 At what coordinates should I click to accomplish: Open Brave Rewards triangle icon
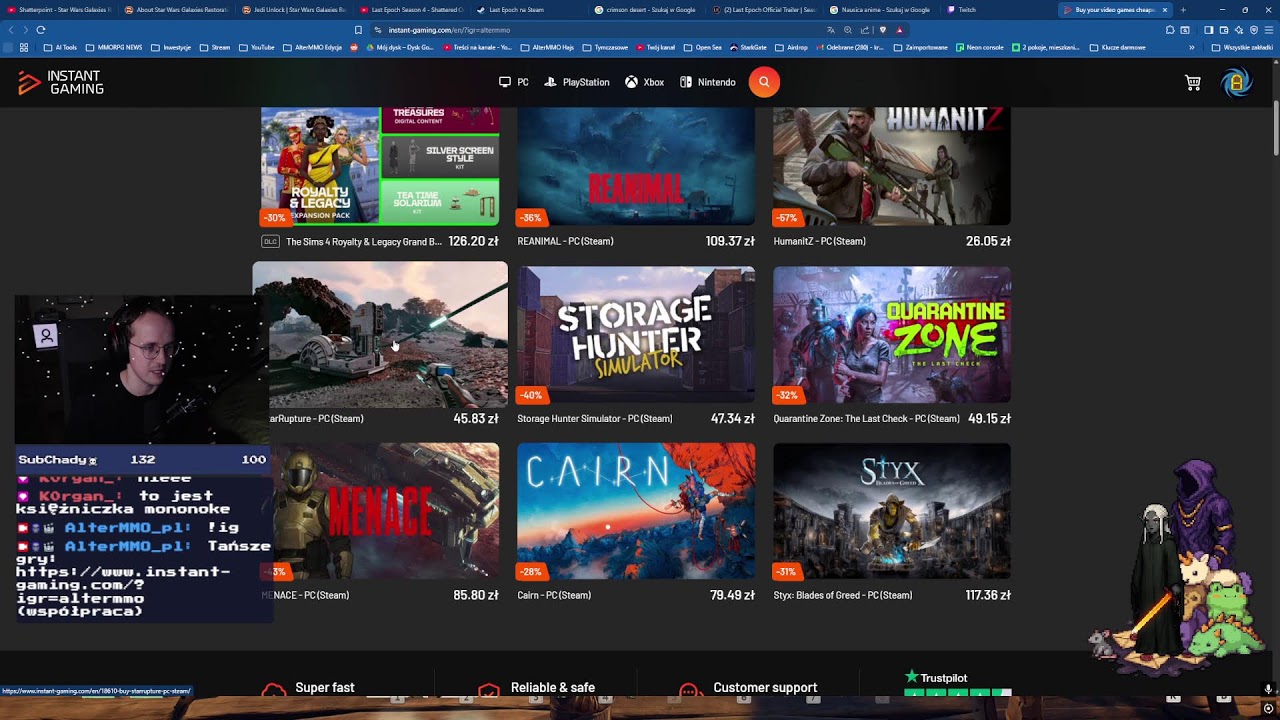[899, 30]
